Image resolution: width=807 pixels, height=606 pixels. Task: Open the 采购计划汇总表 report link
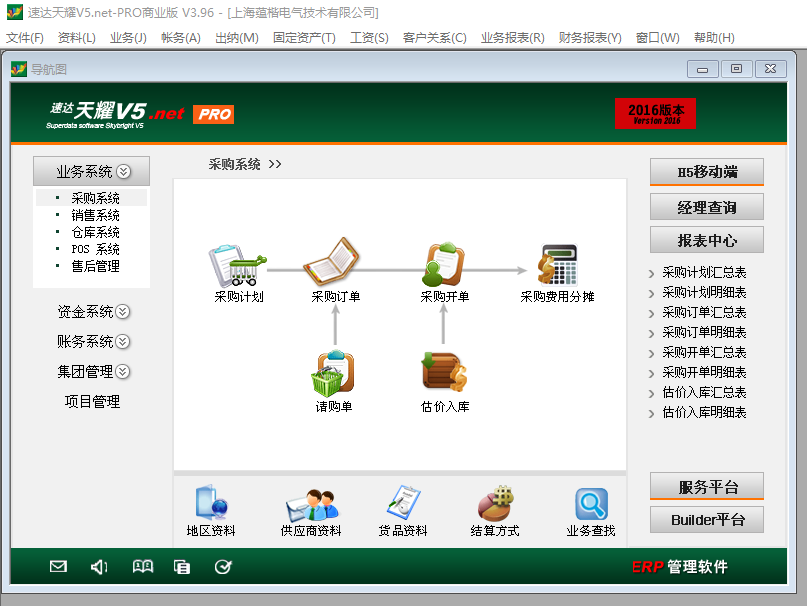click(704, 272)
